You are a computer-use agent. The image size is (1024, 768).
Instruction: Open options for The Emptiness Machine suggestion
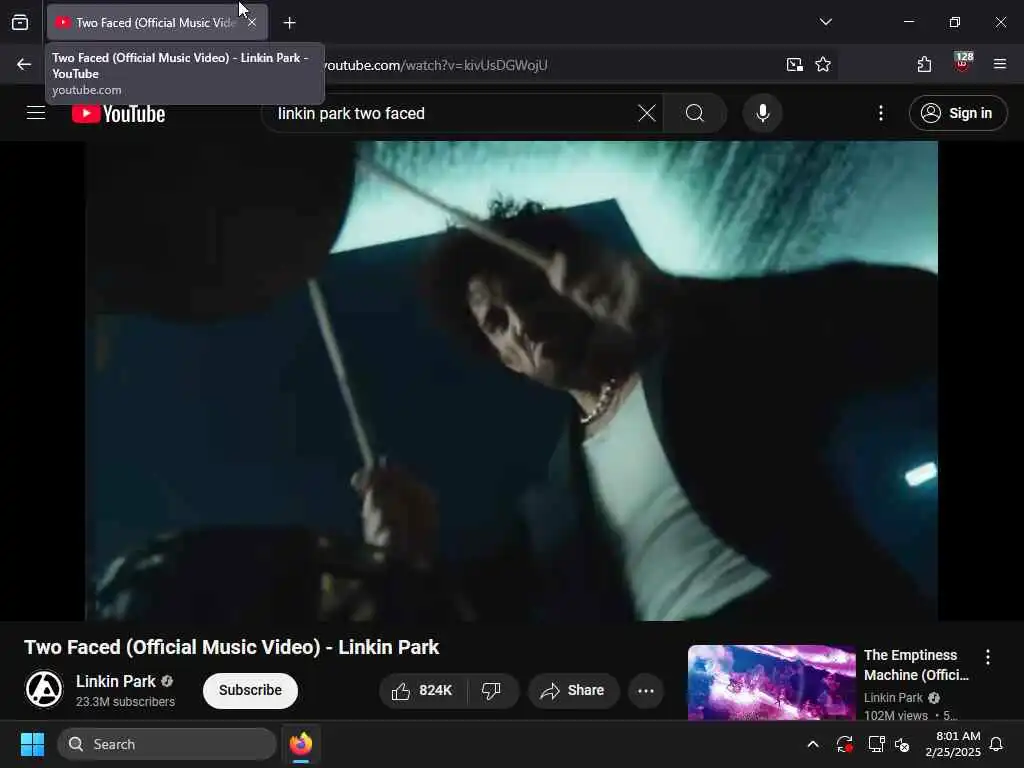[x=987, y=657]
